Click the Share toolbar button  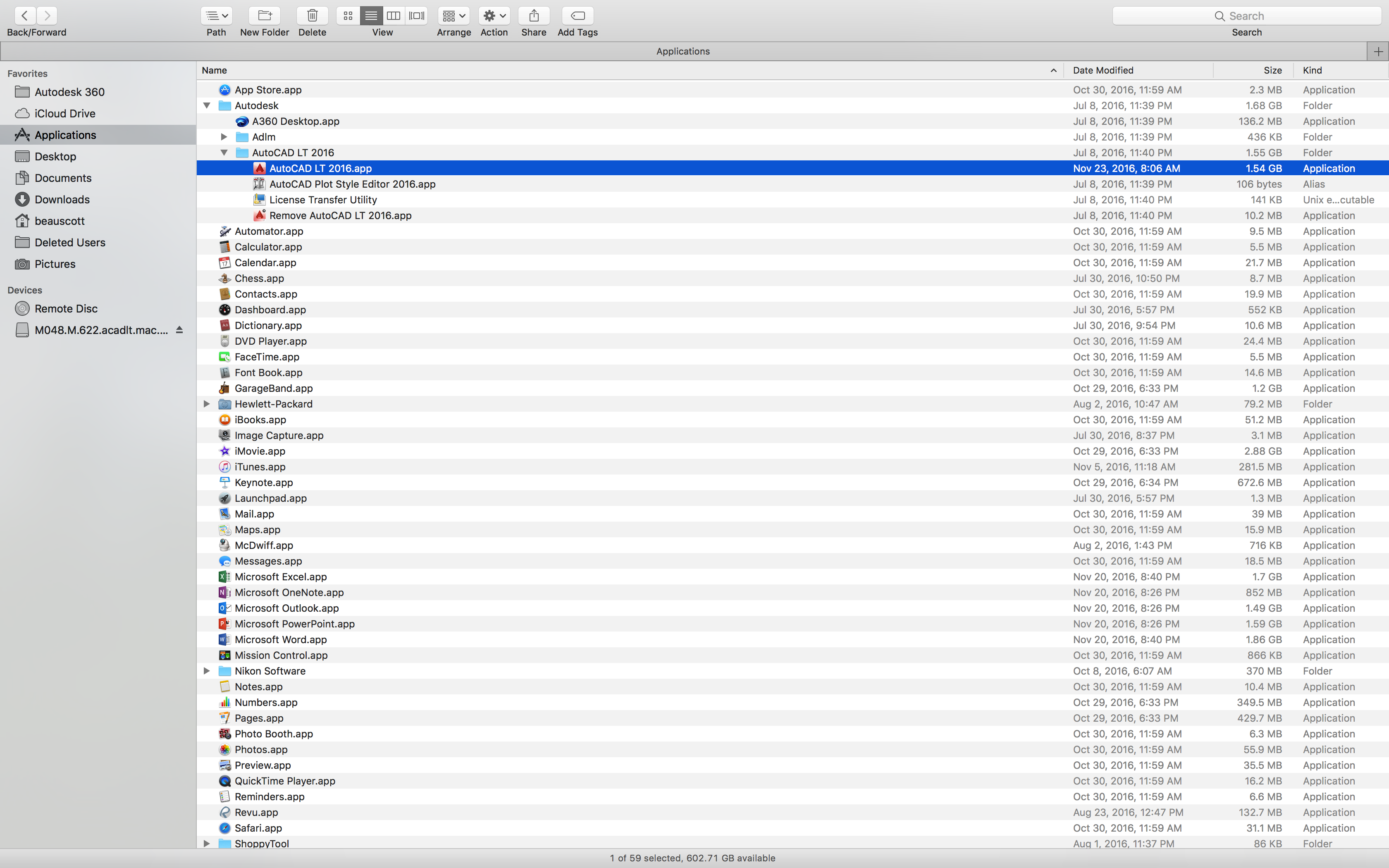[x=534, y=16]
